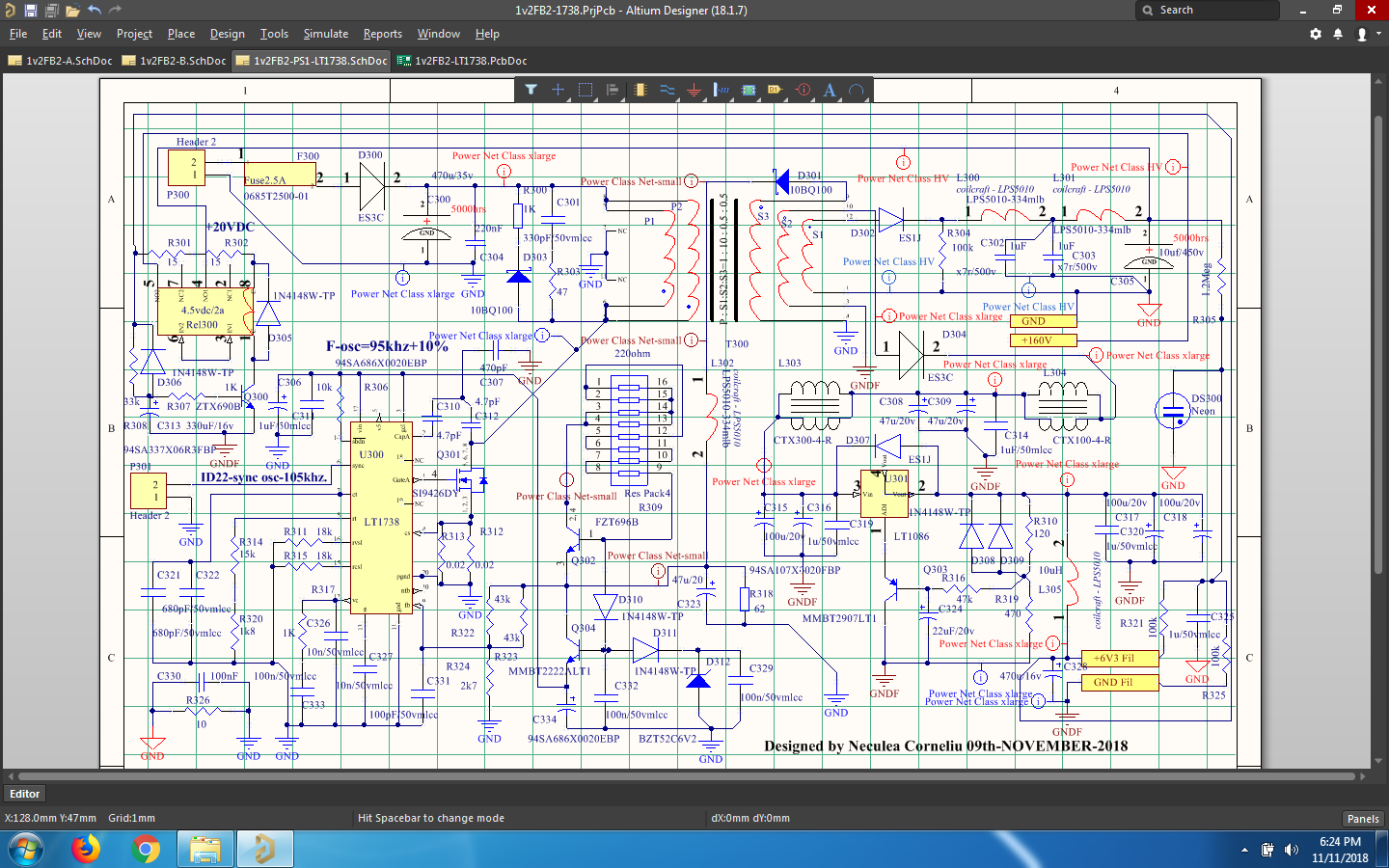The height and width of the screenshot is (868, 1389).
Task: Select the Place Part component tool
Action: click(640, 90)
